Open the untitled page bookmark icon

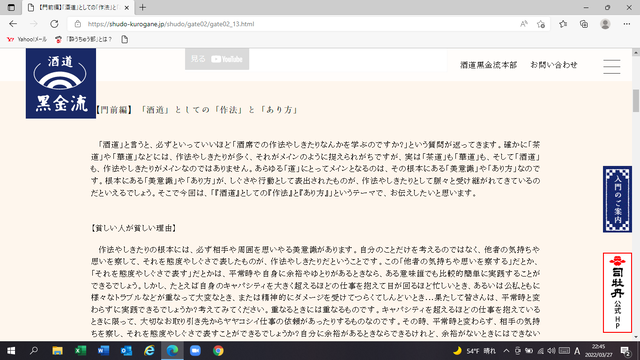(124, 39)
